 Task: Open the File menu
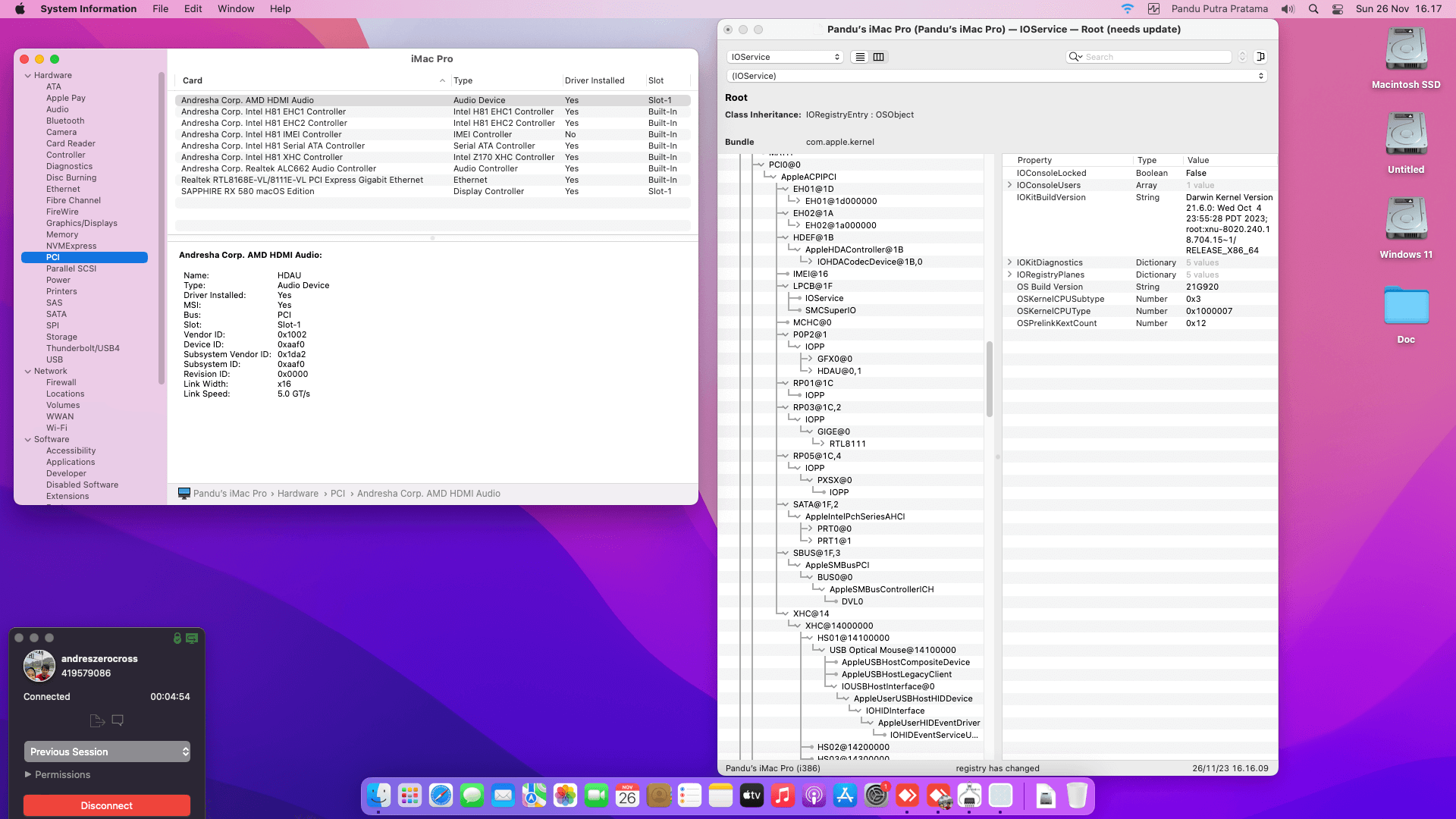(160, 9)
